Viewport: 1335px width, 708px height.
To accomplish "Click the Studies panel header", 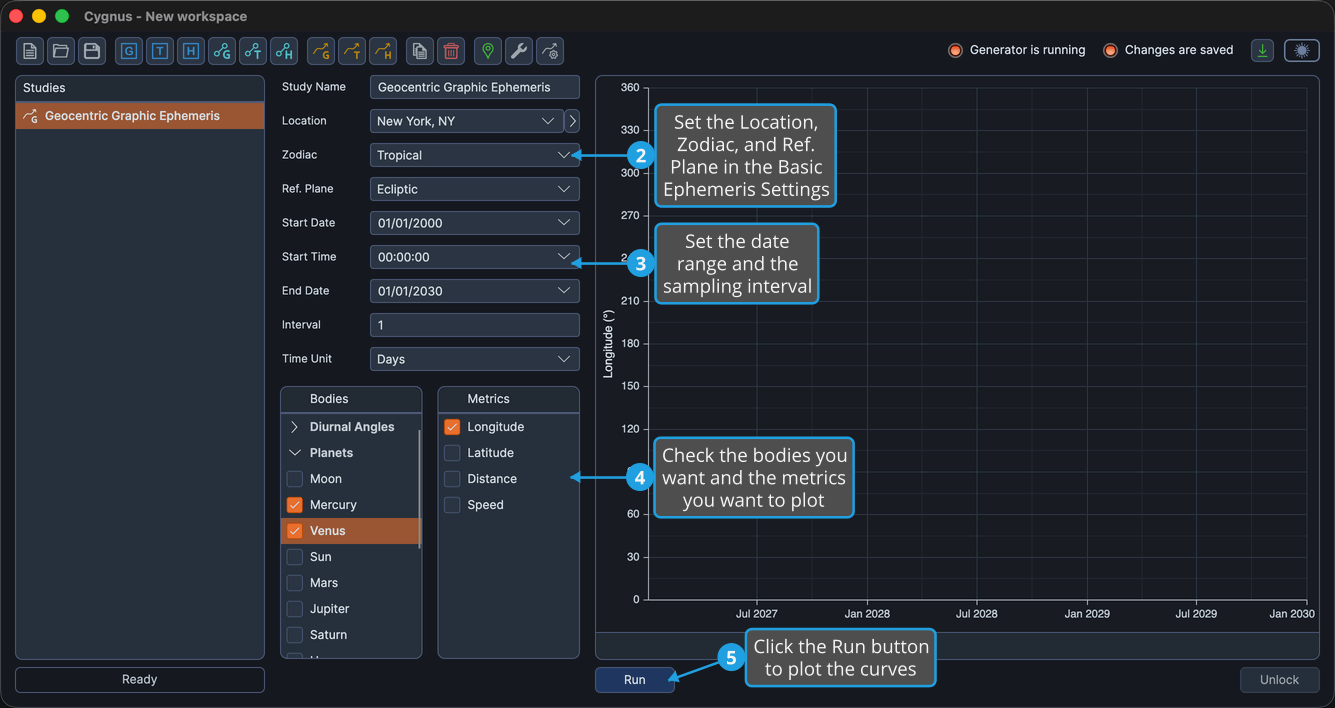I will (140, 88).
